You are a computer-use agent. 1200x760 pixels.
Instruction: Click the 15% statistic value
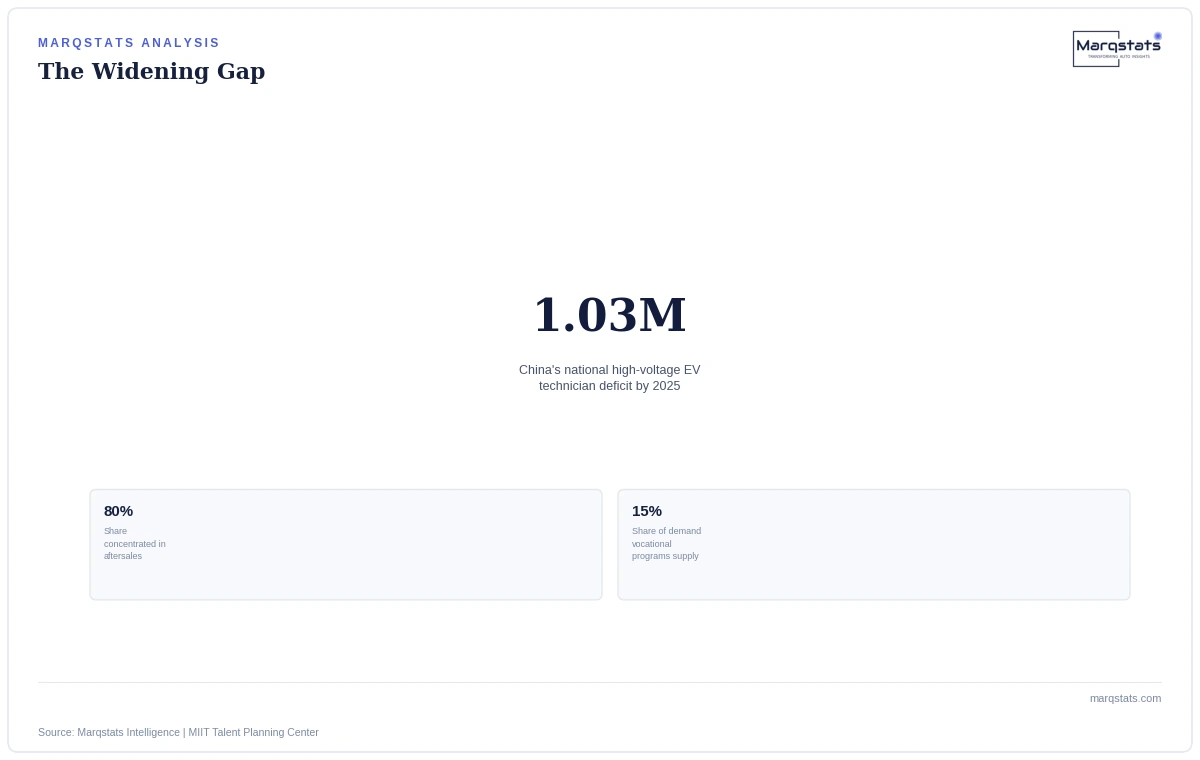pos(647,511)
